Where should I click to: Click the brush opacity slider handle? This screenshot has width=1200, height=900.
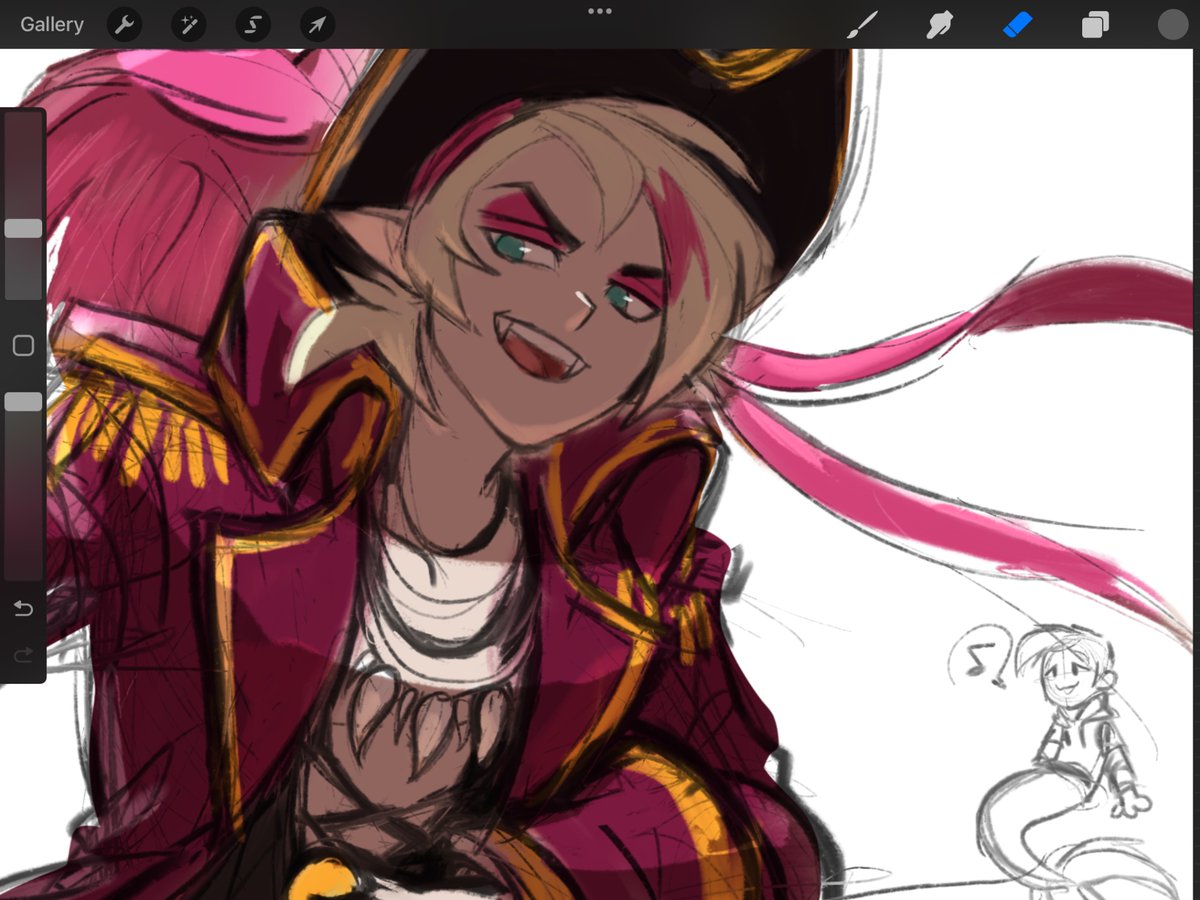[x=23, y=401]
